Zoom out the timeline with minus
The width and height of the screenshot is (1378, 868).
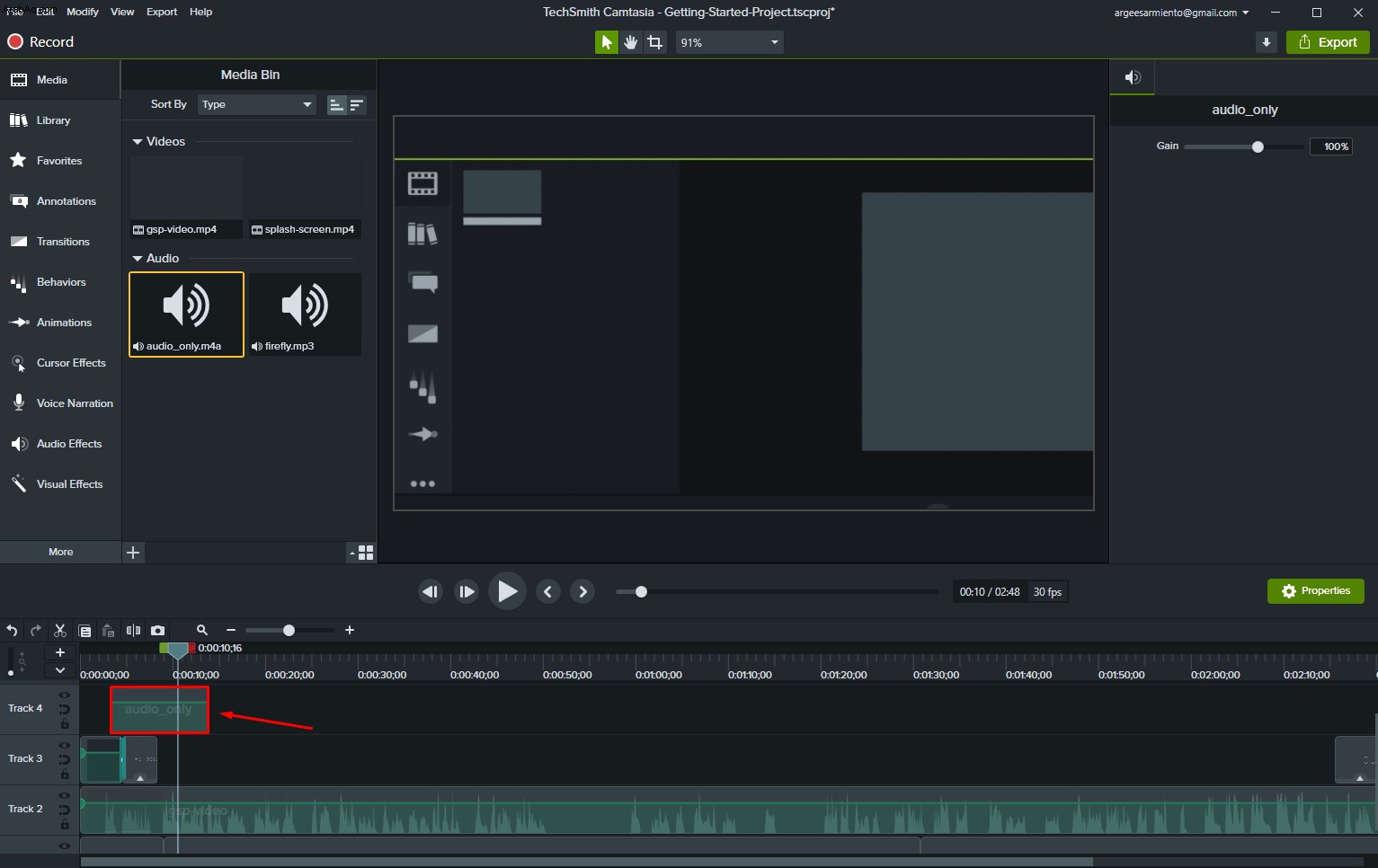click(231, 631)
